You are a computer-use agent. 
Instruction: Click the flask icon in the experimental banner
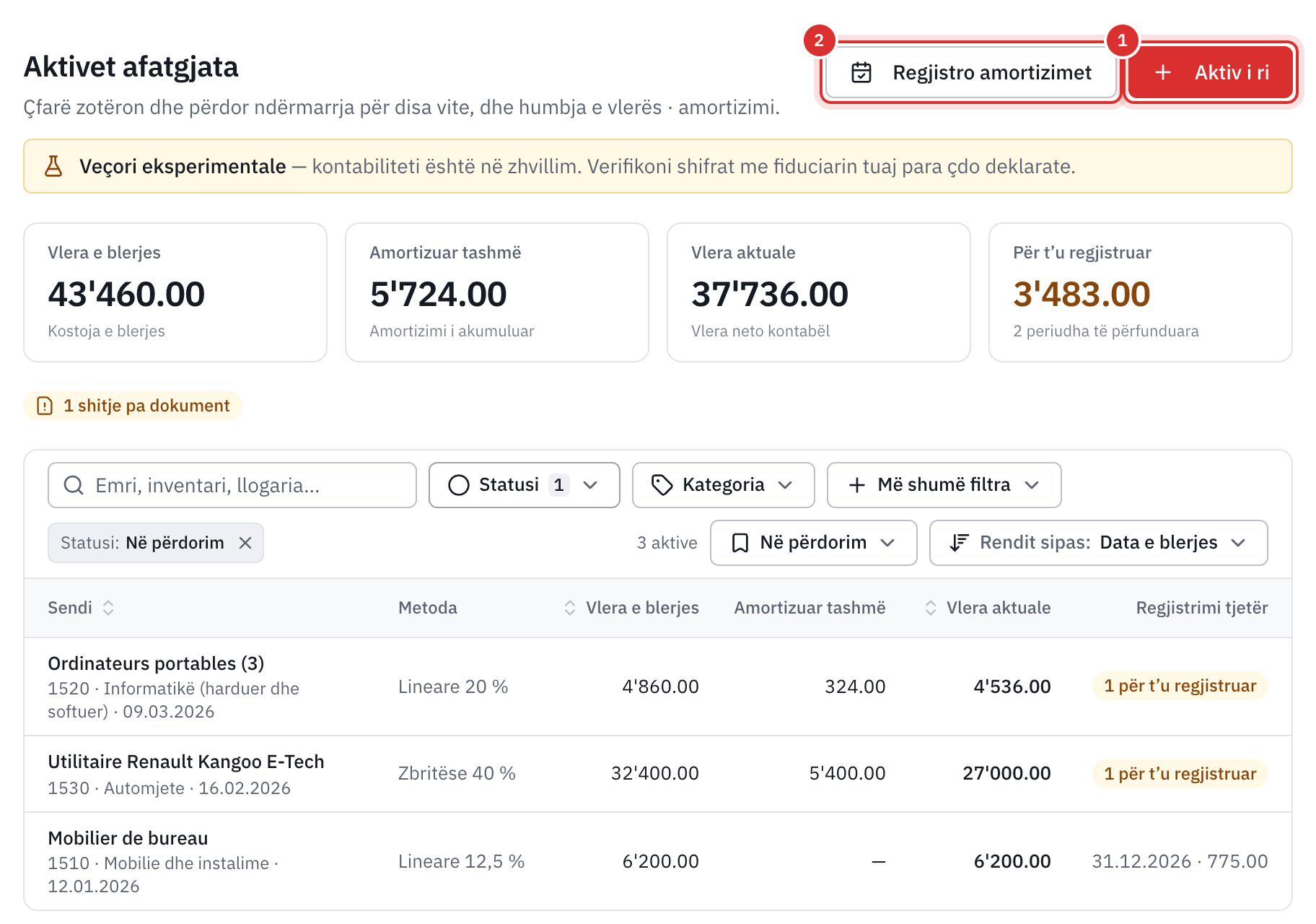point(53,166)
